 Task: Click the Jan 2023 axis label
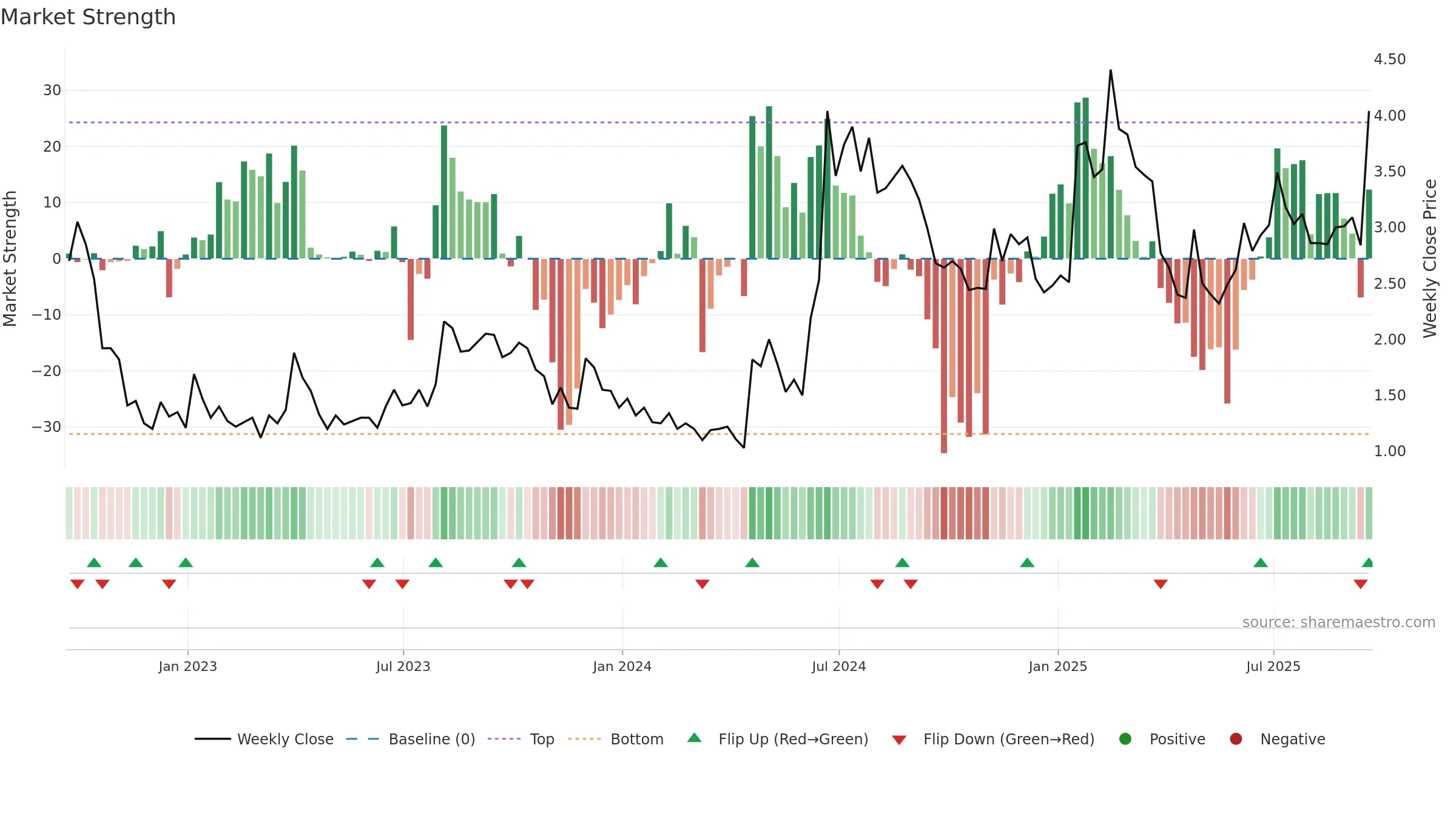pos(187,666)
